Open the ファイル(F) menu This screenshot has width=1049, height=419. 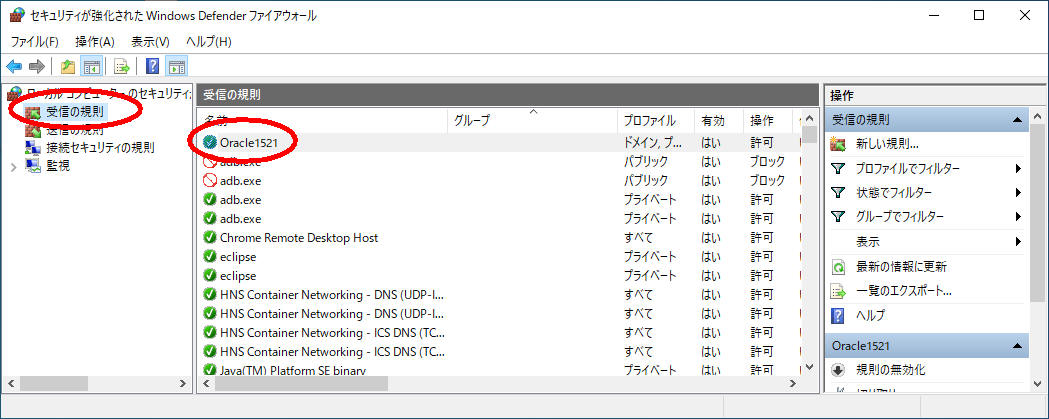[x=35, y=41]
